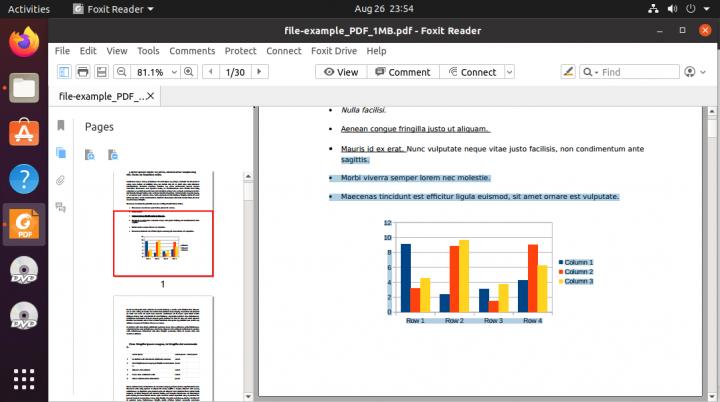Viewport: 720px width, 402px height.
Task: Reduce page thumbnails icon in Pages panel
Action: [113, 154]
